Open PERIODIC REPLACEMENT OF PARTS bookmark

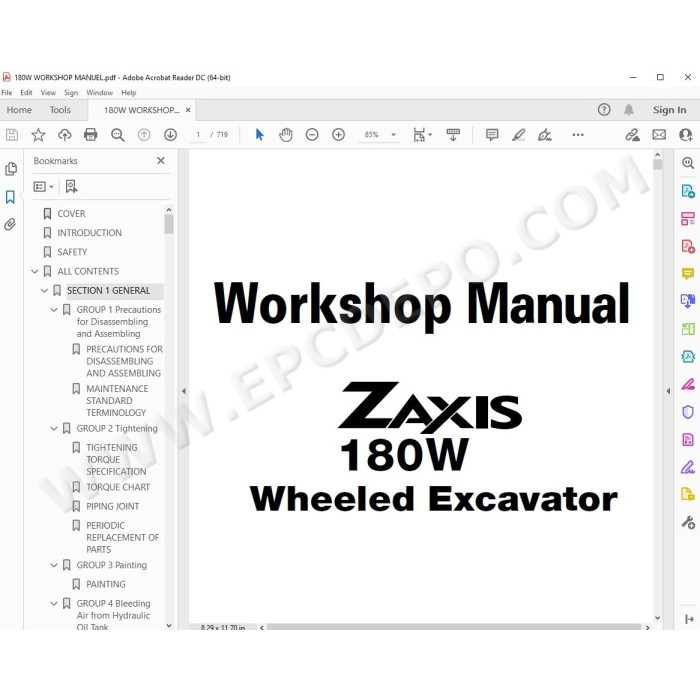click(122, 538)
